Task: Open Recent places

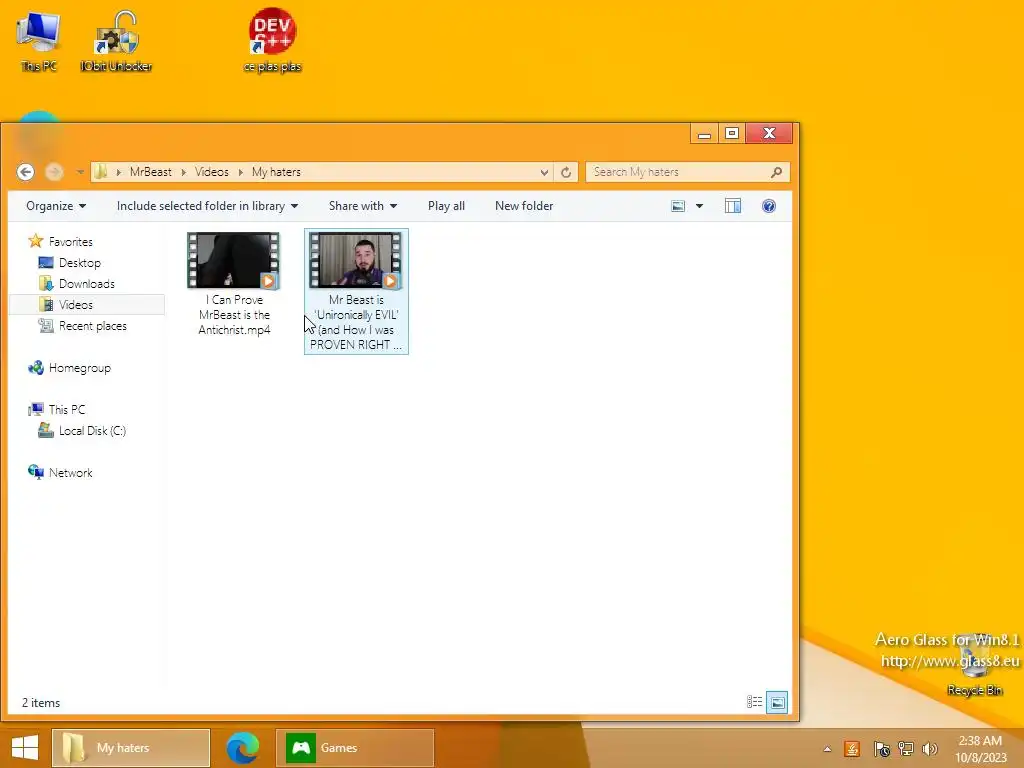Action: click(93, 326)
